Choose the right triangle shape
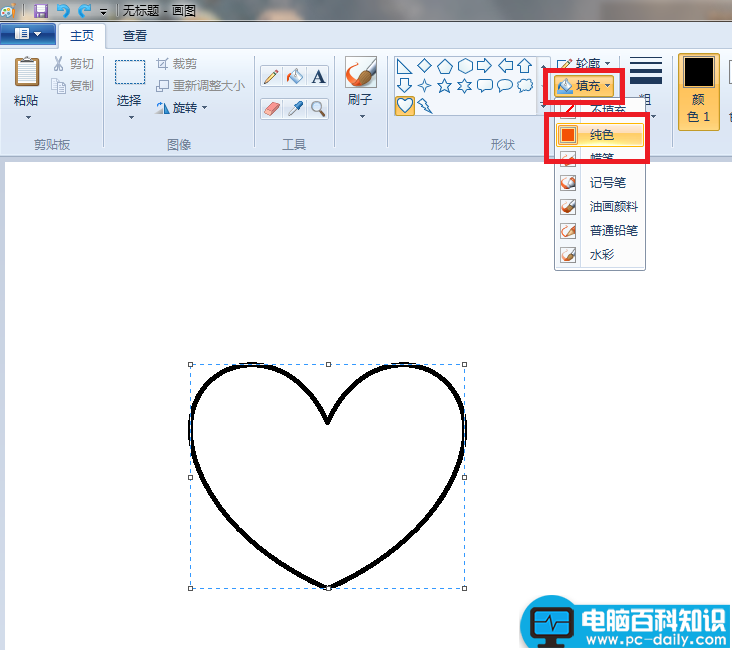This screenshot has height=650, width=732. (404, 67)
